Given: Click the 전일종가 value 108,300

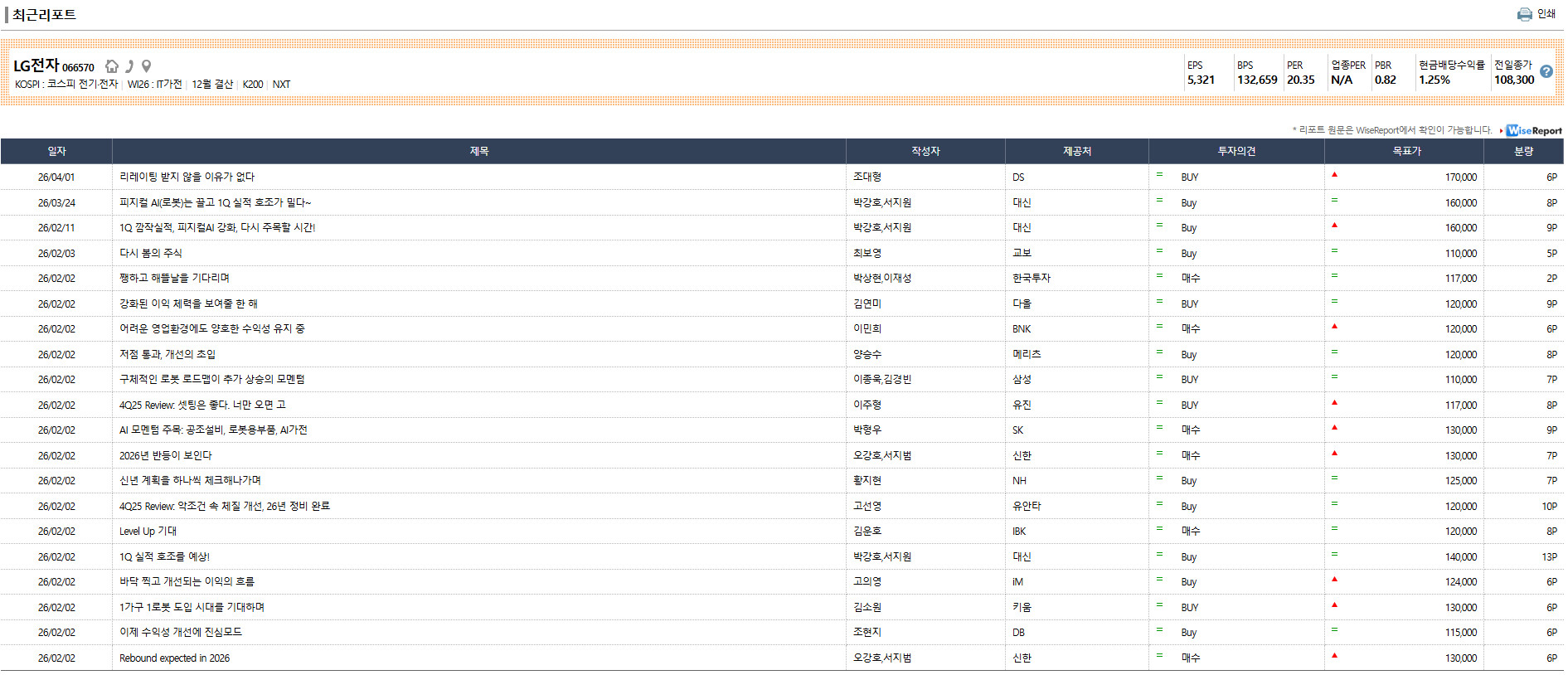Looking at the screenshot, I should tap(1514, 80).
